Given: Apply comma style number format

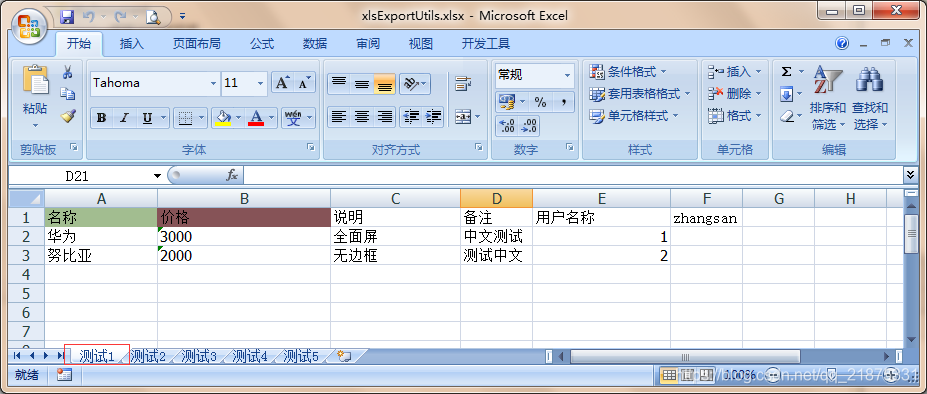Looking at the screenshot, I should (x=563, y=102).
